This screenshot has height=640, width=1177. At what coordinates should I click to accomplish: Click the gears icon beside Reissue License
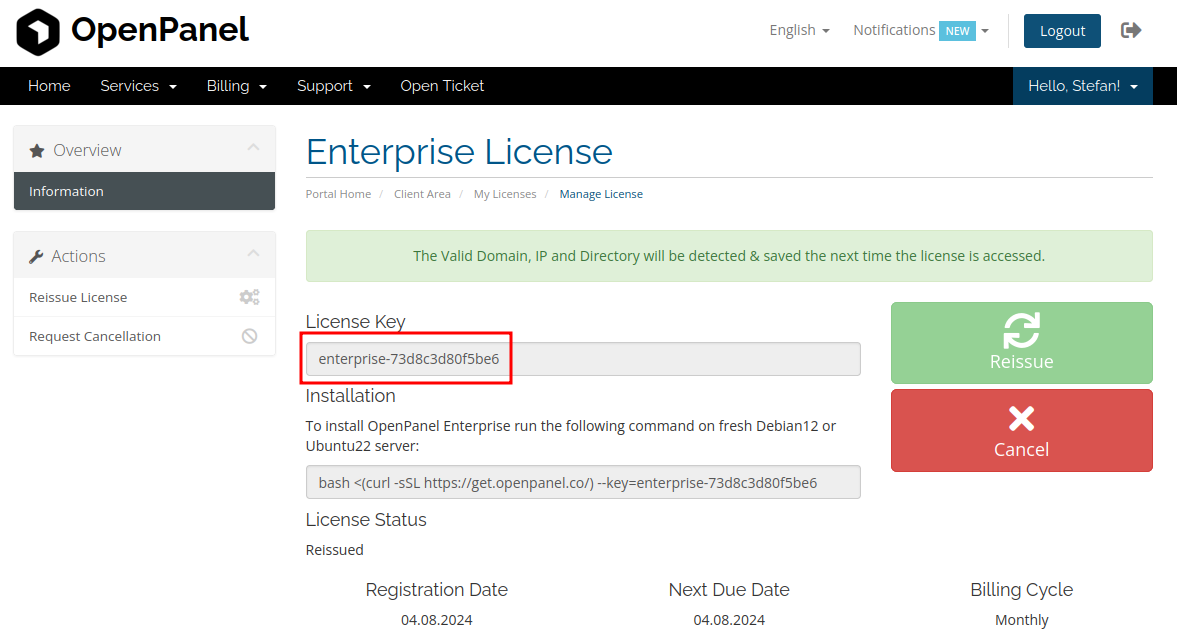(249, 297)
